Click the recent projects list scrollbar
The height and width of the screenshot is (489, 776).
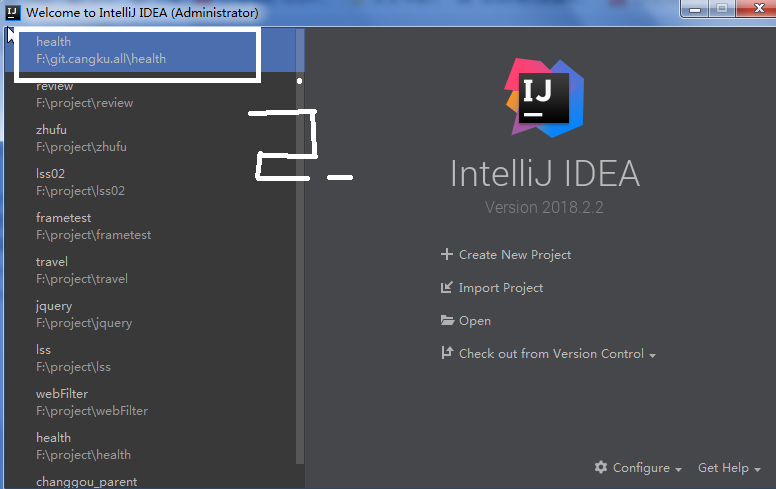pyautogui.click(x=300, y=245)
